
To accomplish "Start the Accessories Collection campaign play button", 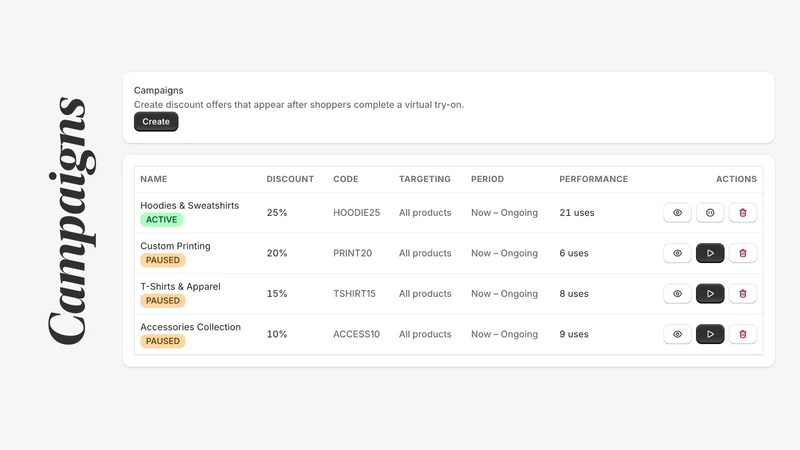I will tap(710, 334).
